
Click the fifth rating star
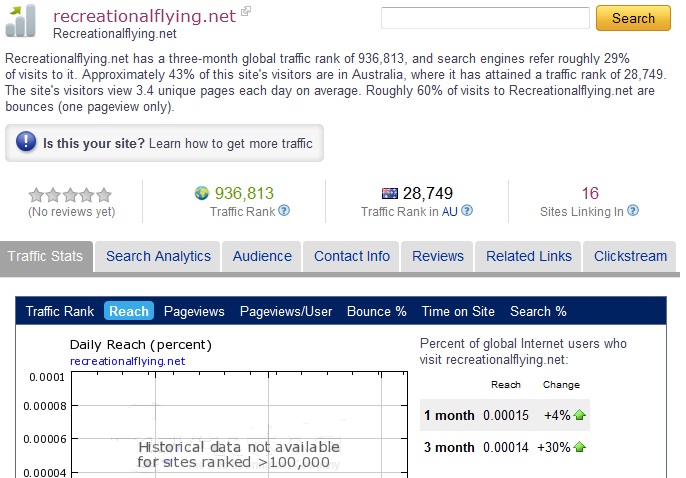click(x=104, y=195)
